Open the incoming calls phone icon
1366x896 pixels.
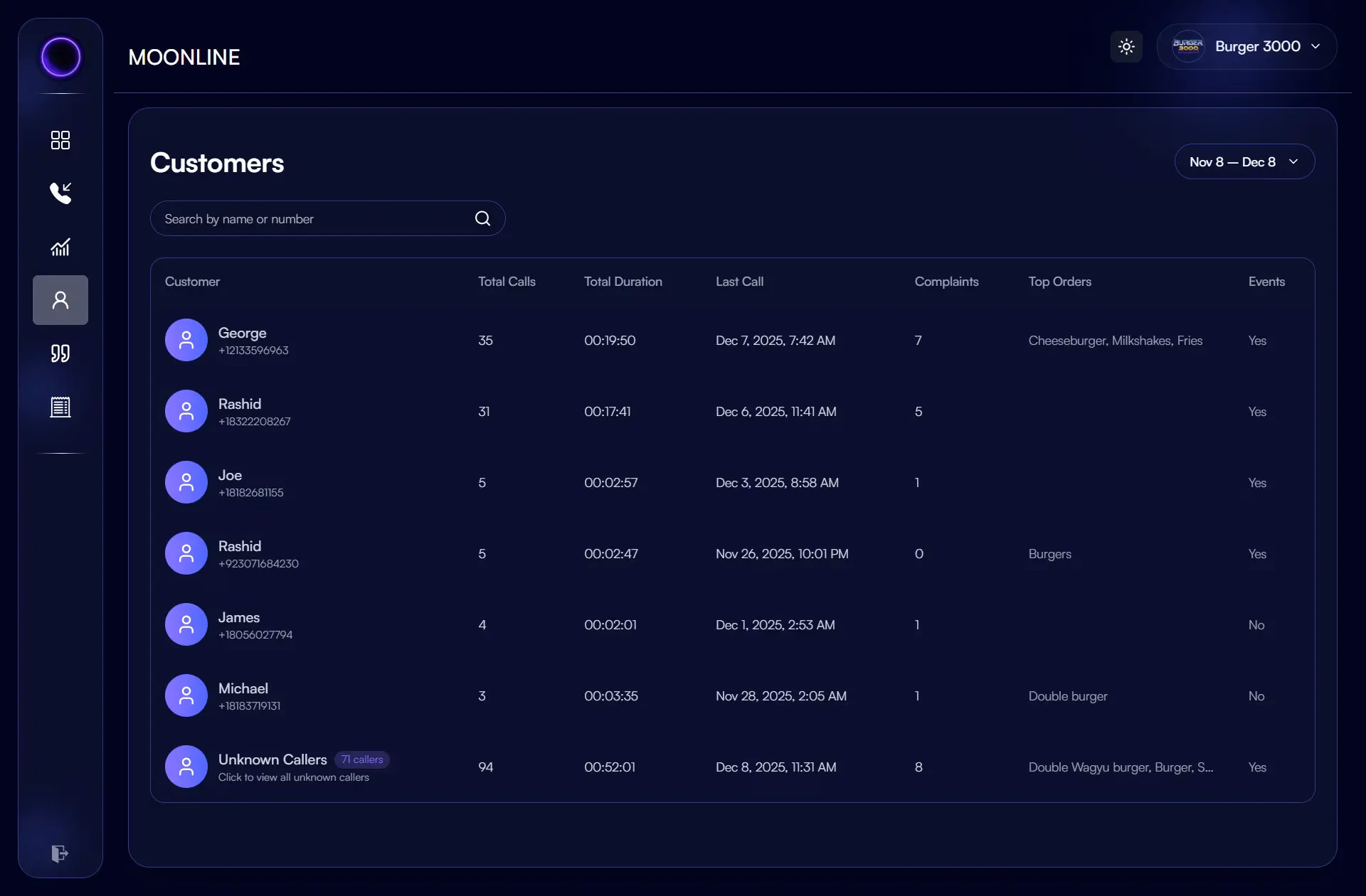[x=60, y=193]
